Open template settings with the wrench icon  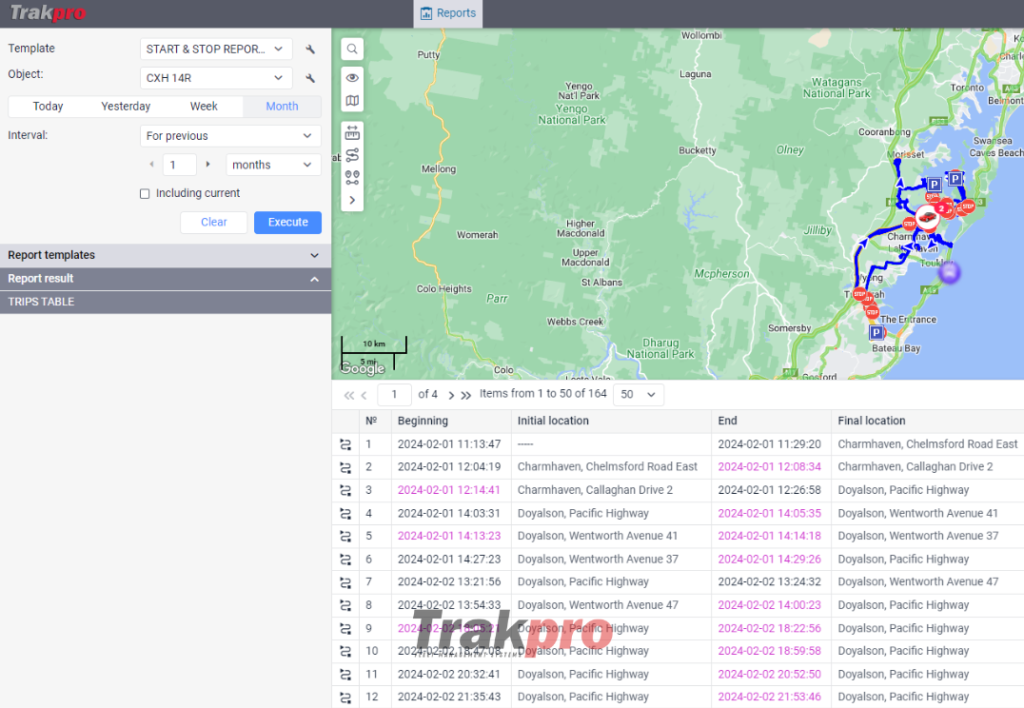point(310,47)
